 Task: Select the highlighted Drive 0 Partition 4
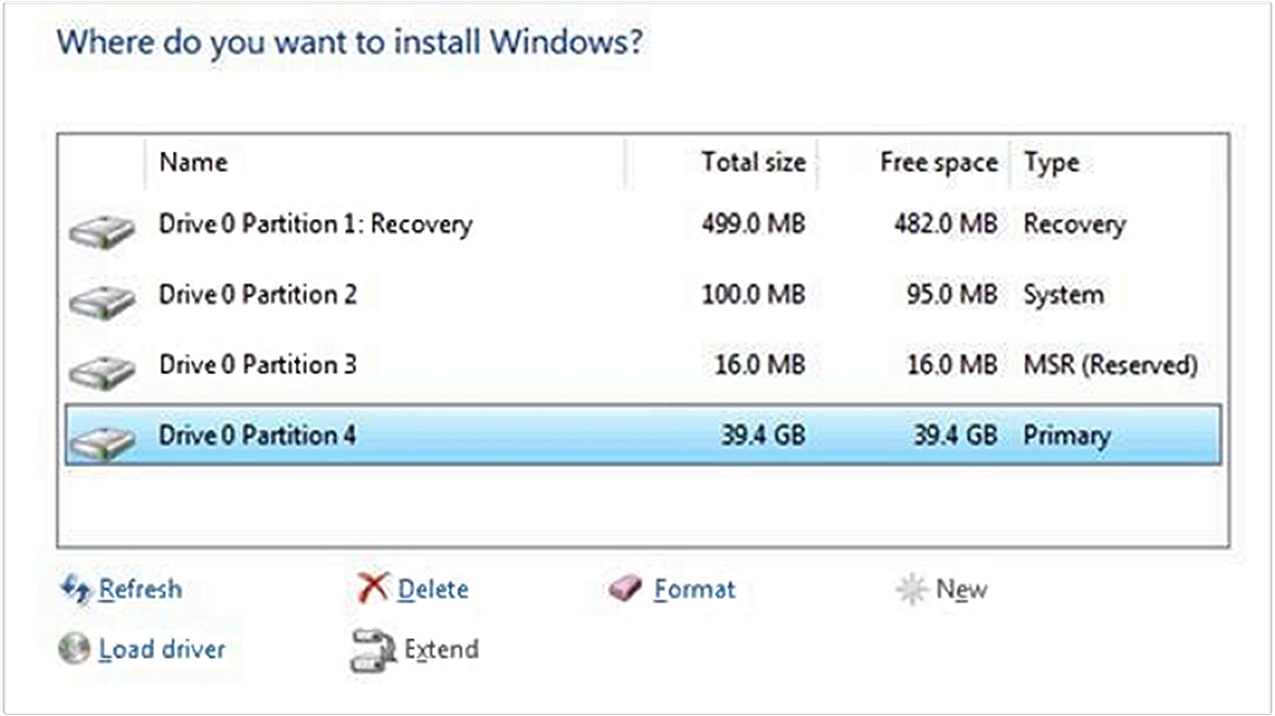pyautogui.click(x=257, y=435)
